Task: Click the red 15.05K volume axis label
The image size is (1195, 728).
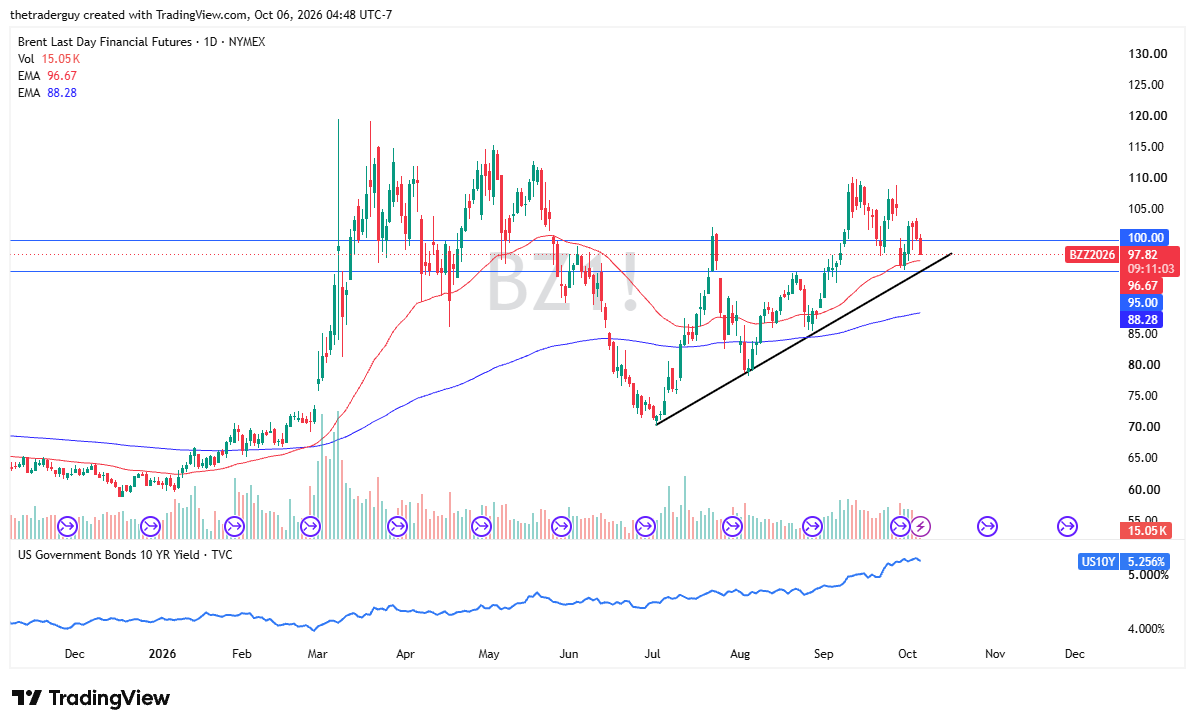Action: tap(1145, 531)
